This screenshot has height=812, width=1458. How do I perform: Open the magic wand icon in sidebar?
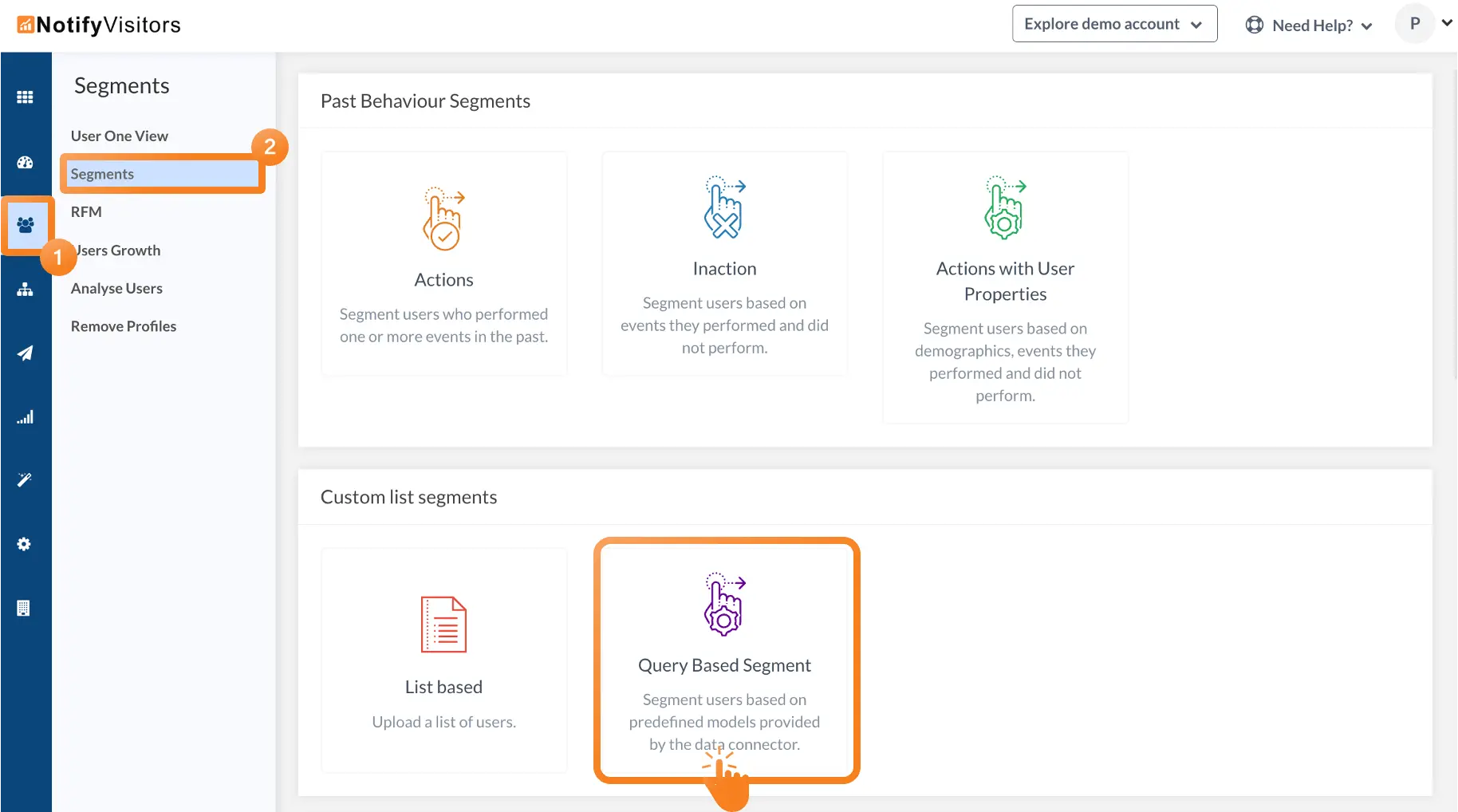[x=25, y=480]
